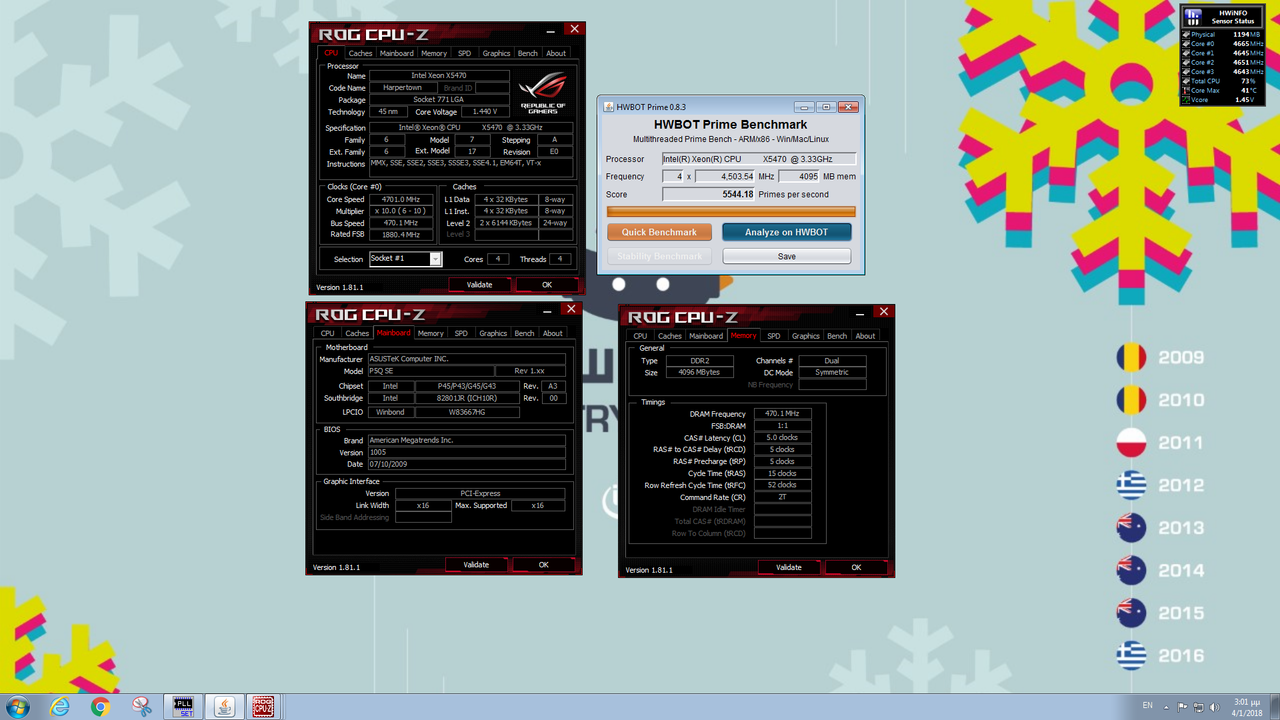Open About tab in Memory CPU-Z window

[x=866, y=336]
